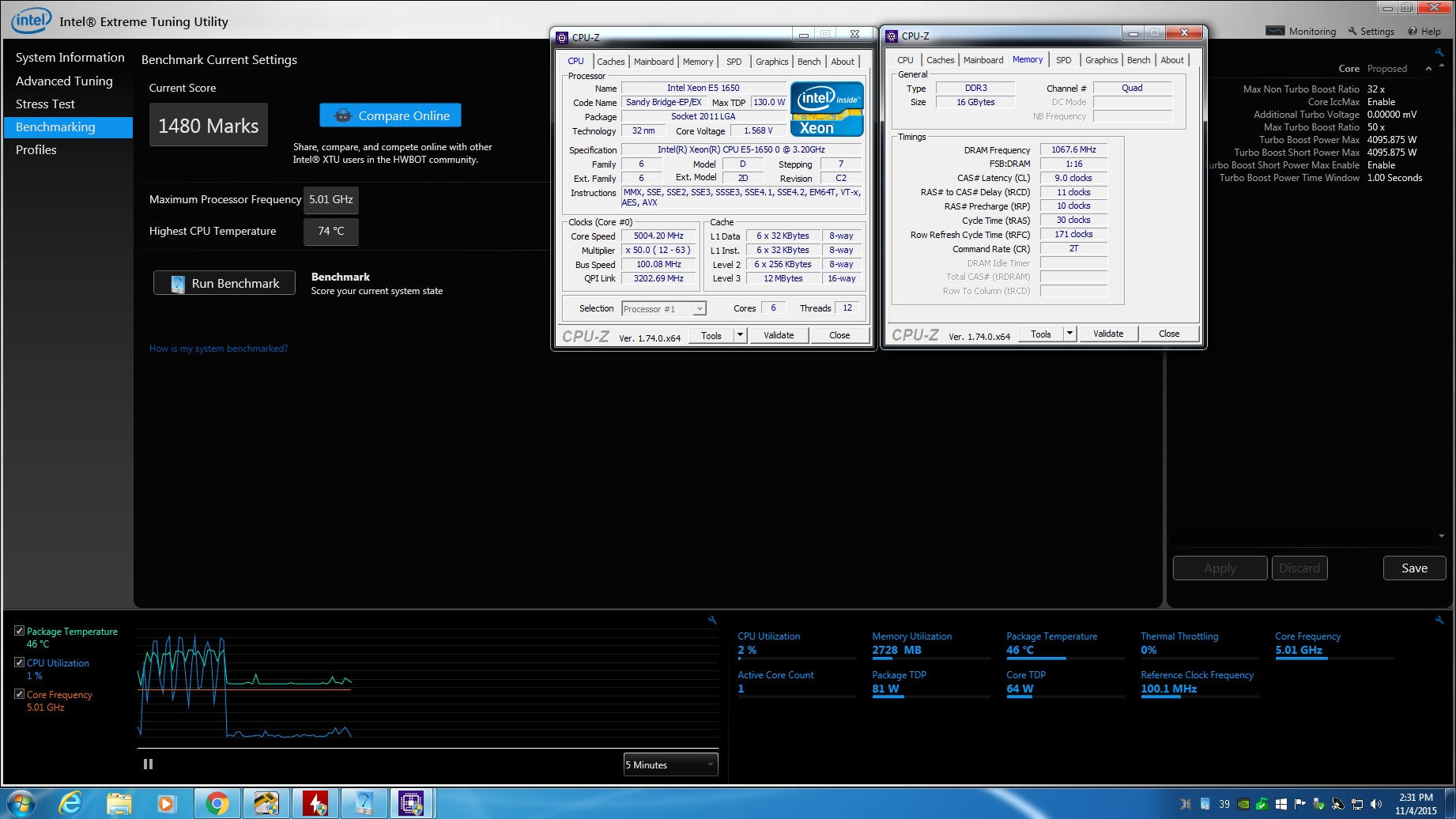This screenshot has height=819, width=1456.
Task: Open Tools dropdown arrow in right CPU-Z
Action: pyautogui.click(x=1070, y=334)
